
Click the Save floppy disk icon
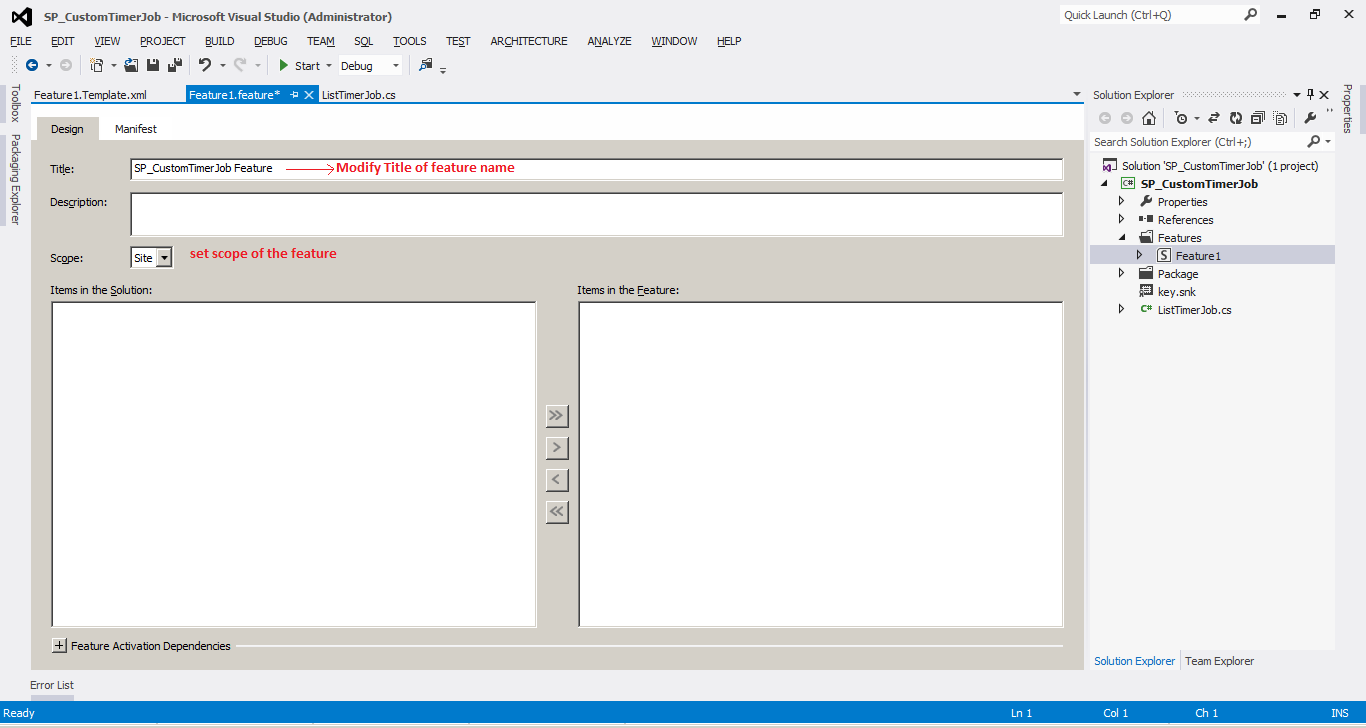153,66
